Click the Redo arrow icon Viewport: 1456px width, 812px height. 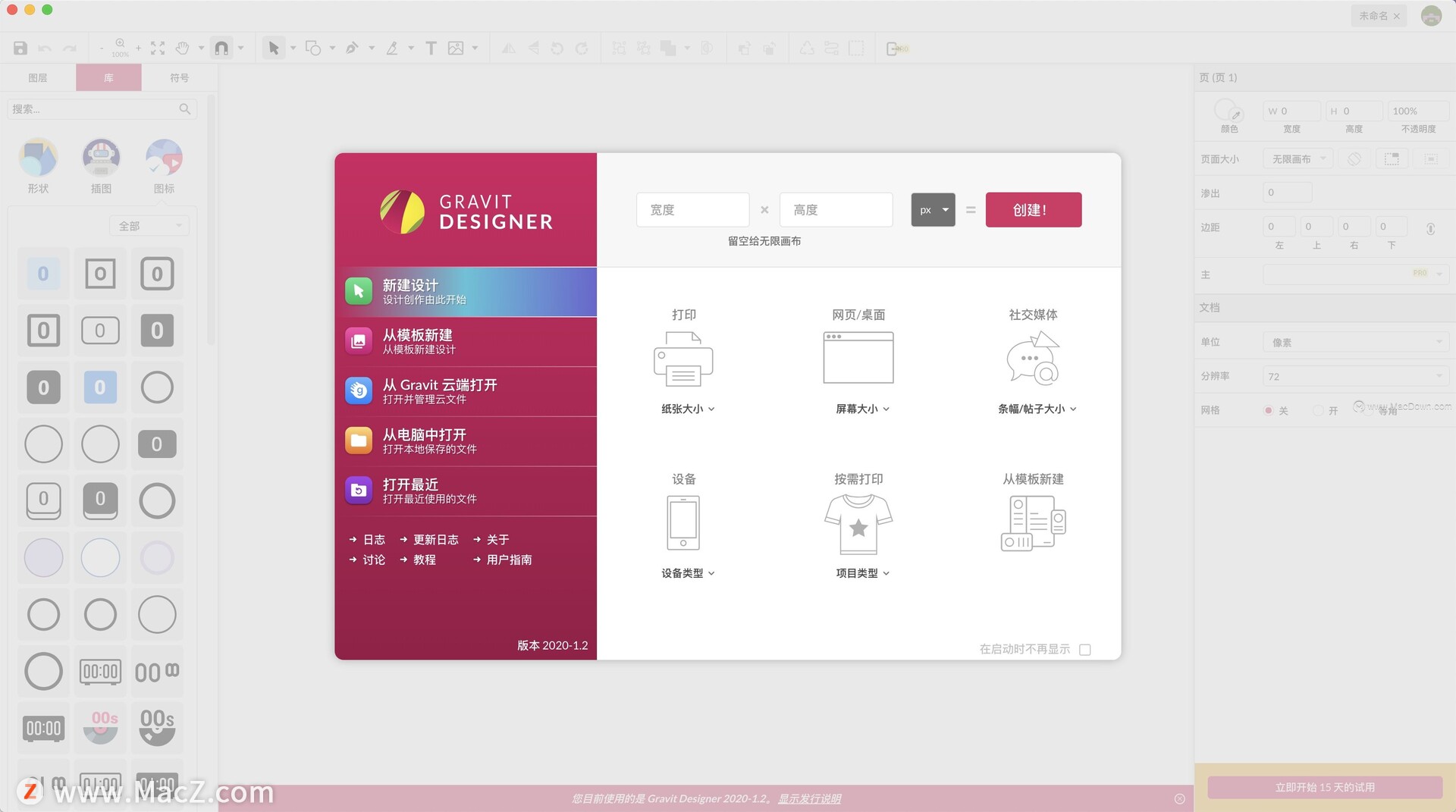pos(69,49)
